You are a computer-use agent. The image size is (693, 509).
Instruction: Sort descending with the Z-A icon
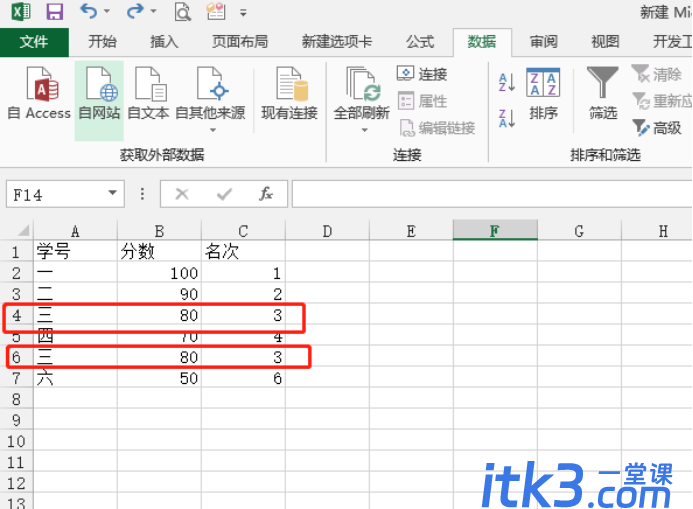point(506,118)
